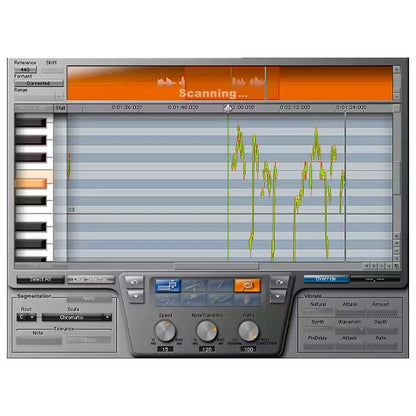Viewport: 416px width, 416px height.
Task: Click the vertical scroll up arrow
Action: (396, 236)
